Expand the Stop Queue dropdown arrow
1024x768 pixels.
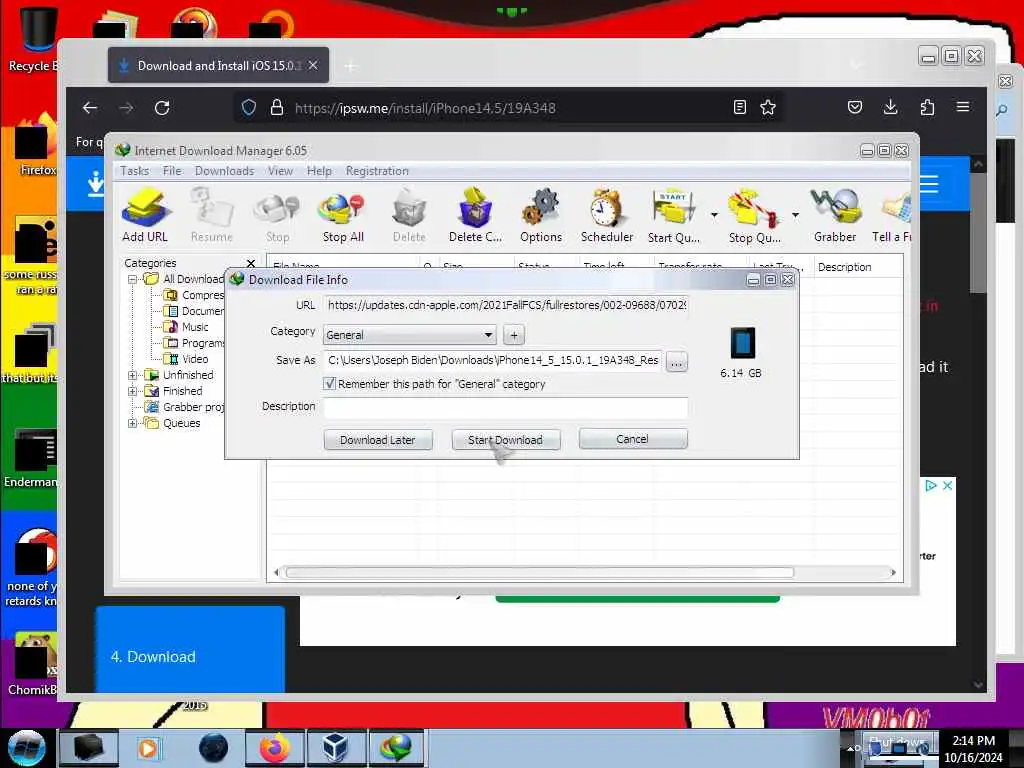click(795, 215)
